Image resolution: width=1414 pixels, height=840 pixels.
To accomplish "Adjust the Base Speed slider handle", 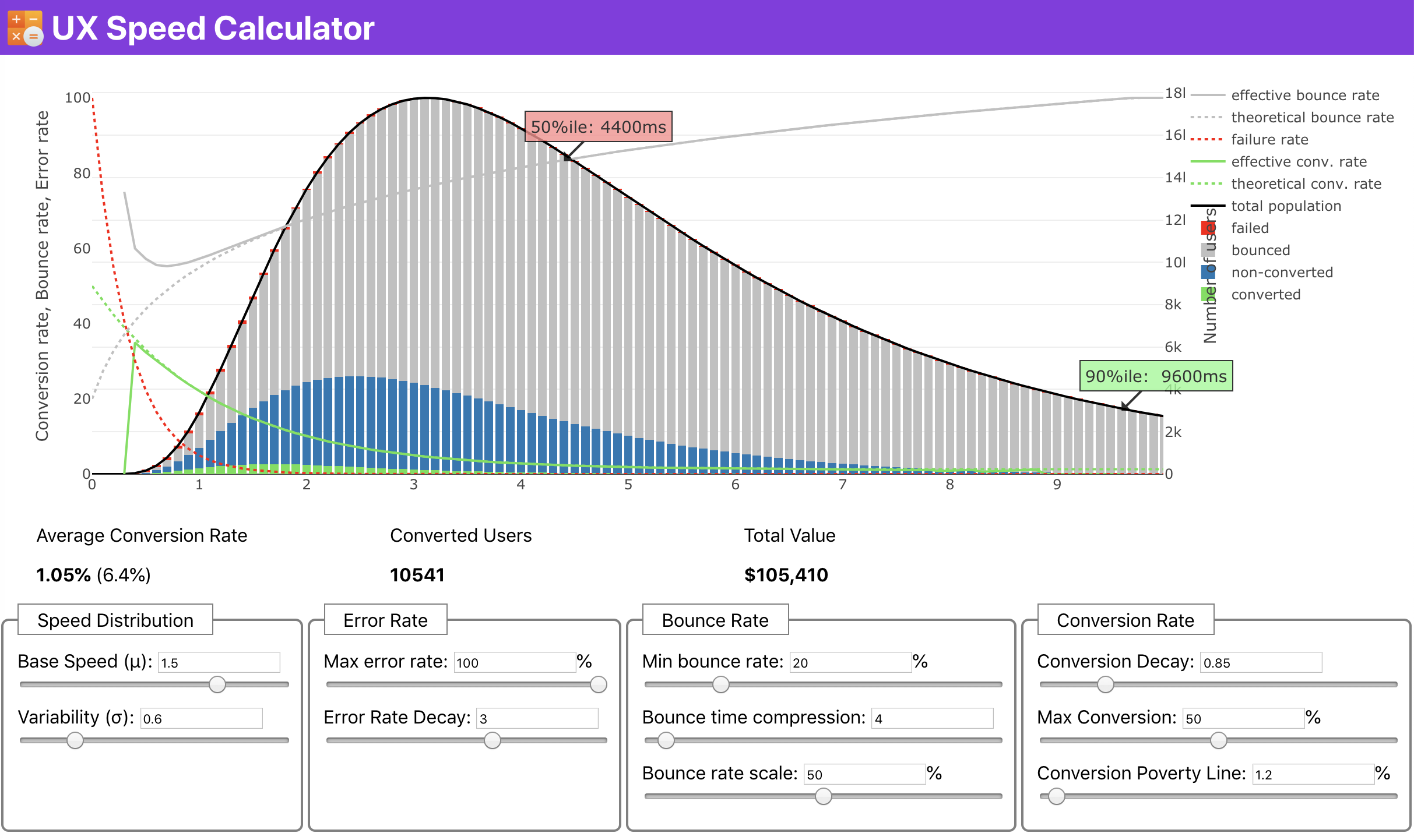I will 217,685.
